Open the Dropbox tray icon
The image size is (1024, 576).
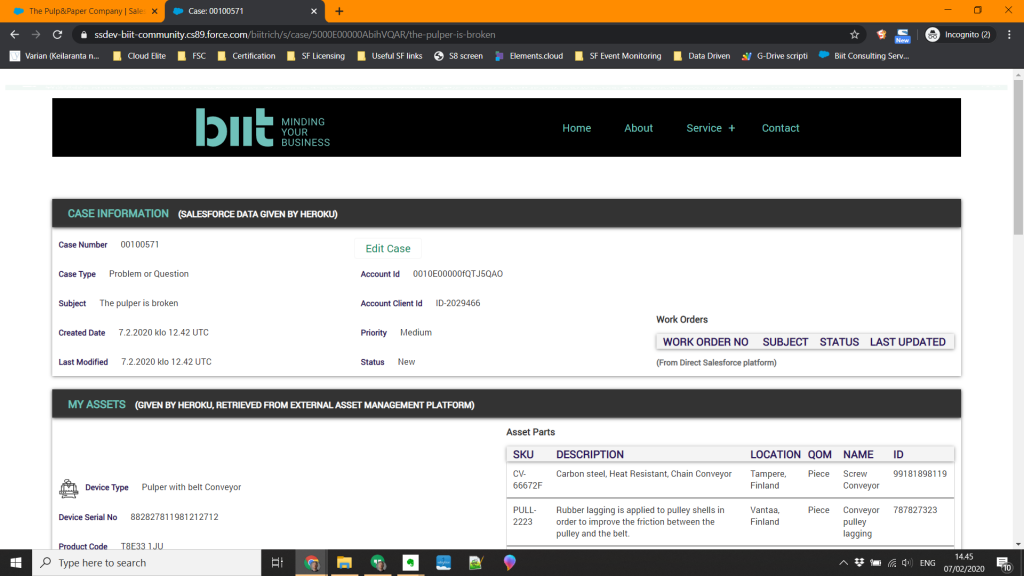tap(859, 562)
